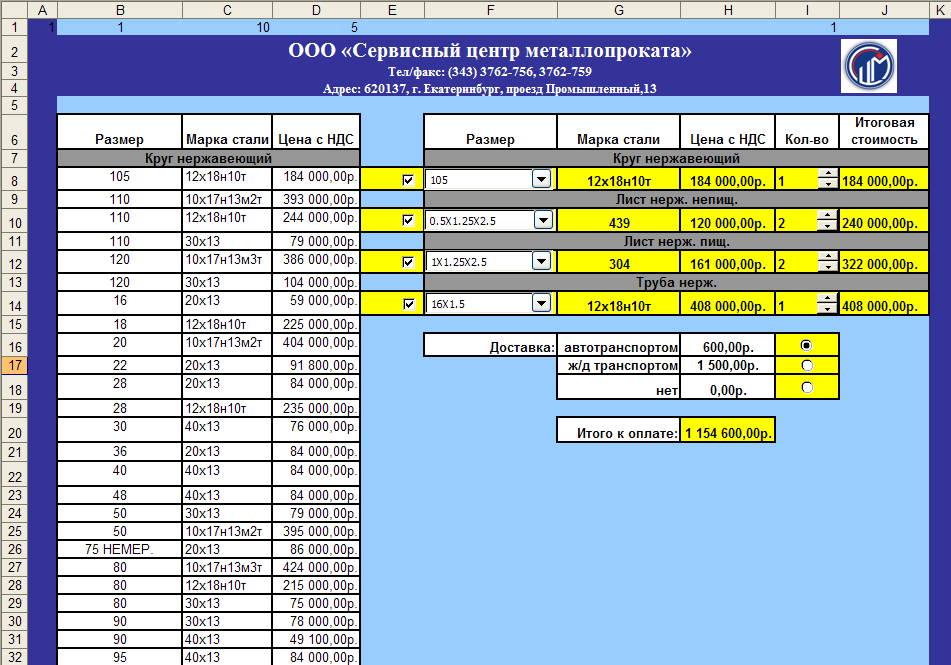Select column header J

point(884,10)
